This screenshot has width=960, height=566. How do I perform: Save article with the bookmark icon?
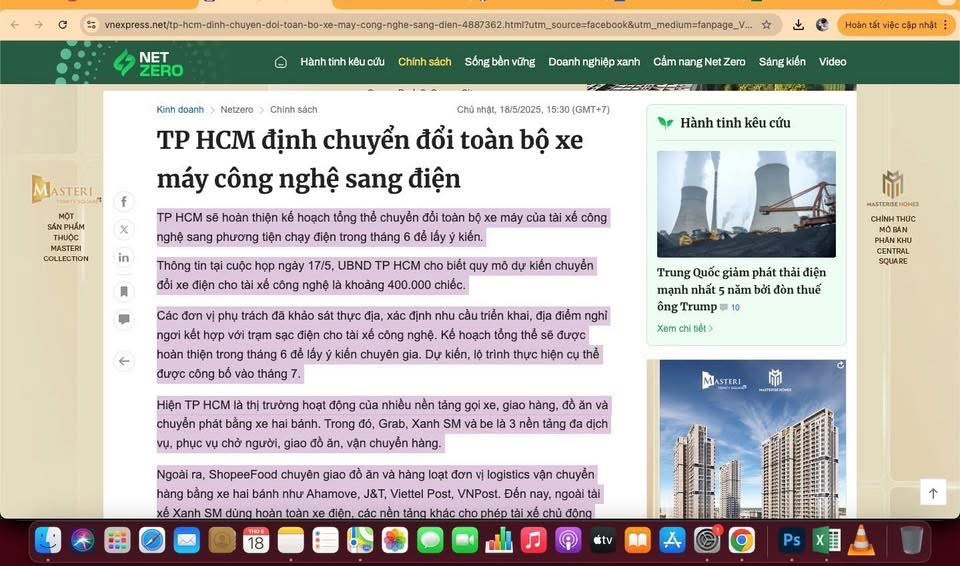pyautogui.click(x=124, y=292)
